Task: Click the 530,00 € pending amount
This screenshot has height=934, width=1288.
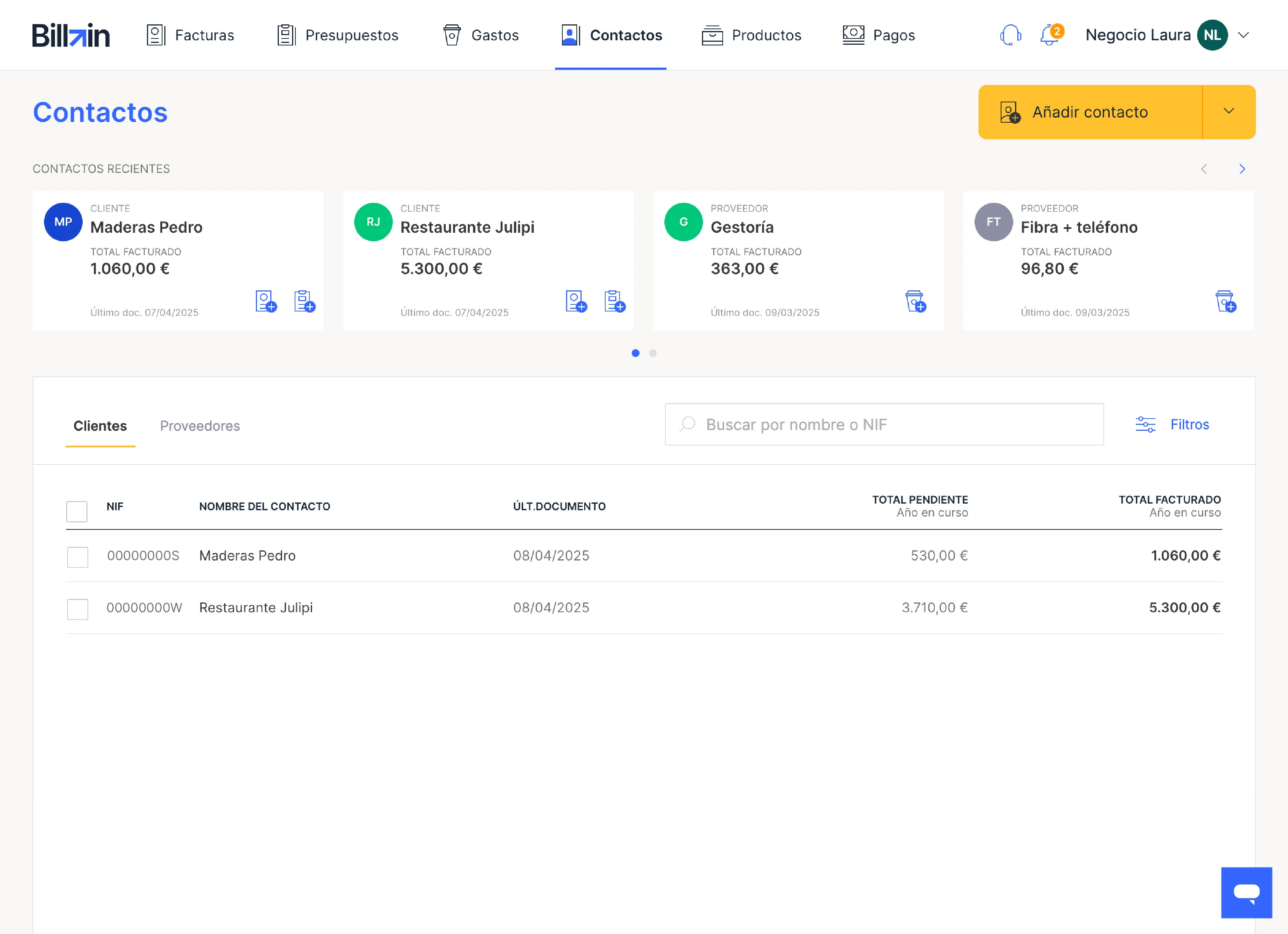Action: pyautogui.click(x=939, y=556)
